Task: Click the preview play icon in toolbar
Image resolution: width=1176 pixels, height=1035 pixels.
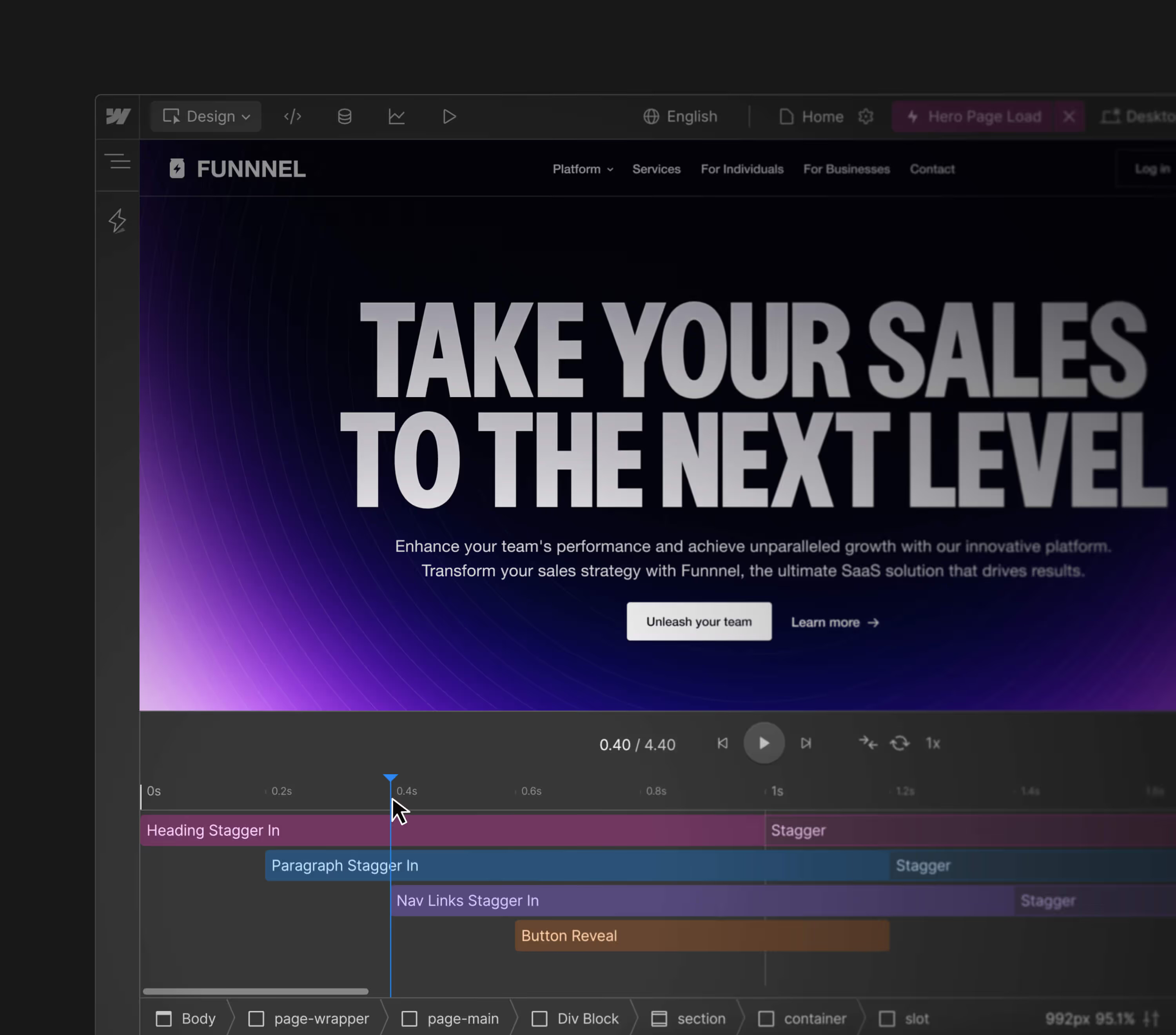Action: click(x=449, y=117)
